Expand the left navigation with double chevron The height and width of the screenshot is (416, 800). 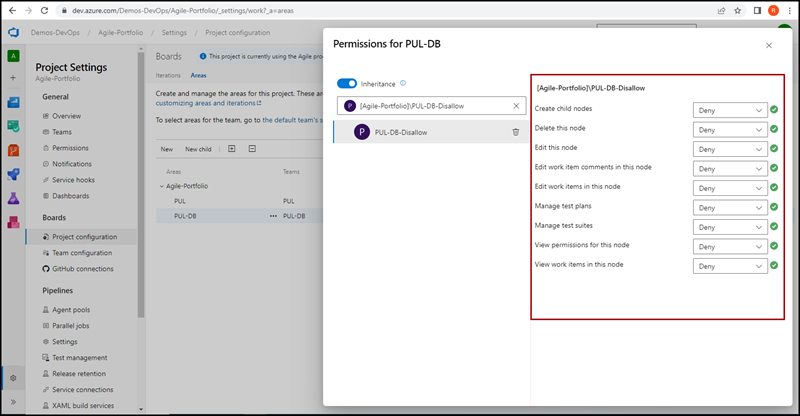(x=13, y=402)
